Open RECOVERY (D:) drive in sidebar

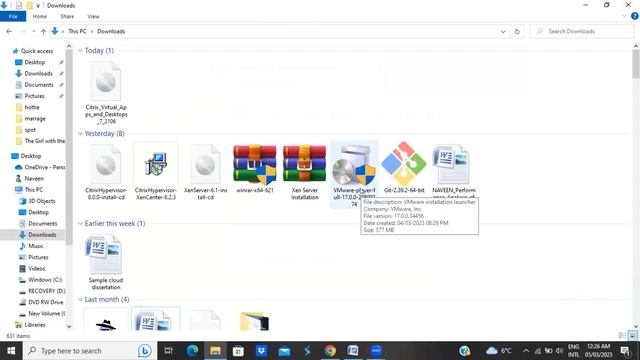47,291
